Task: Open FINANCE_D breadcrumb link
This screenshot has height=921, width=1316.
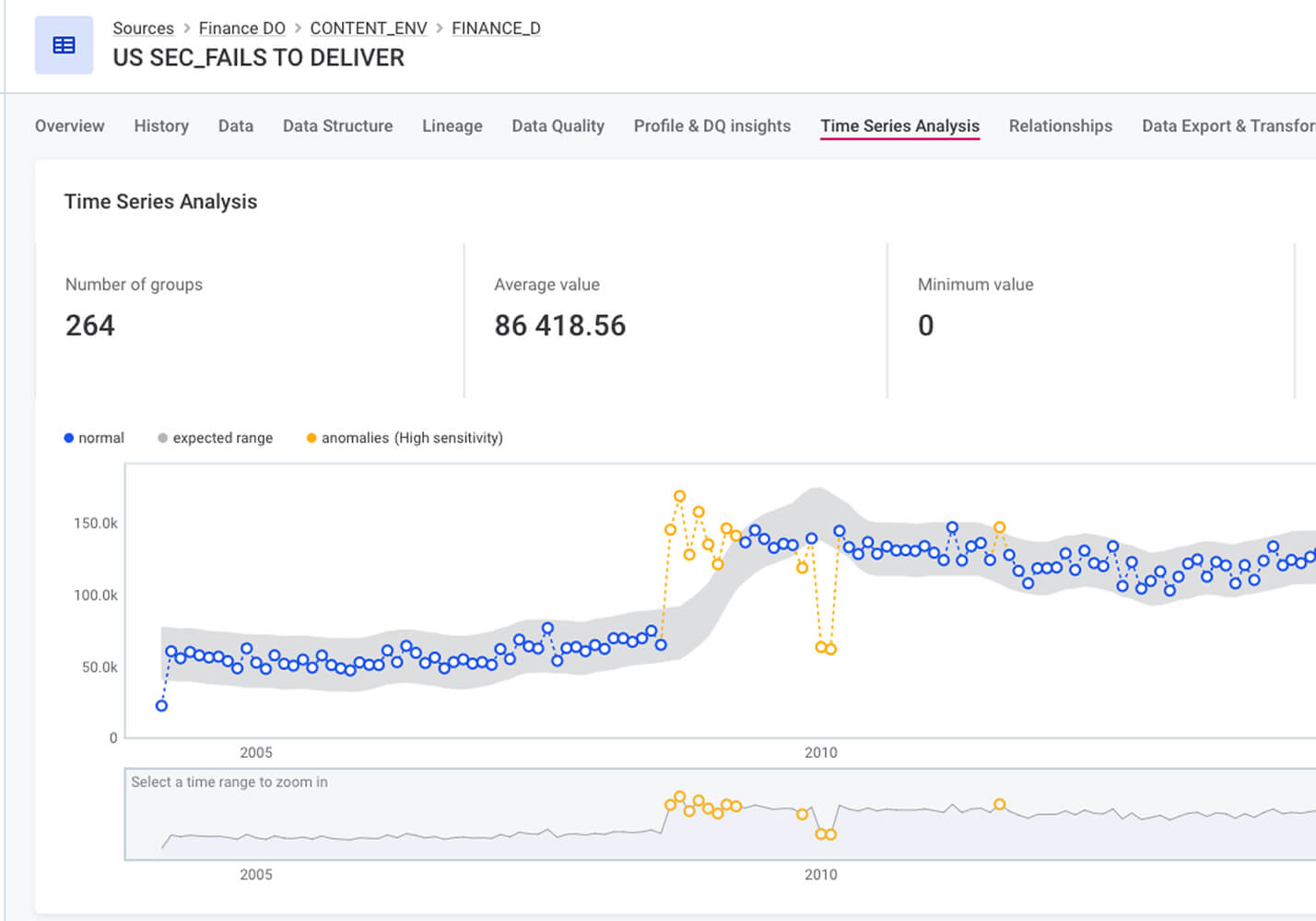Action: (496, 29)
